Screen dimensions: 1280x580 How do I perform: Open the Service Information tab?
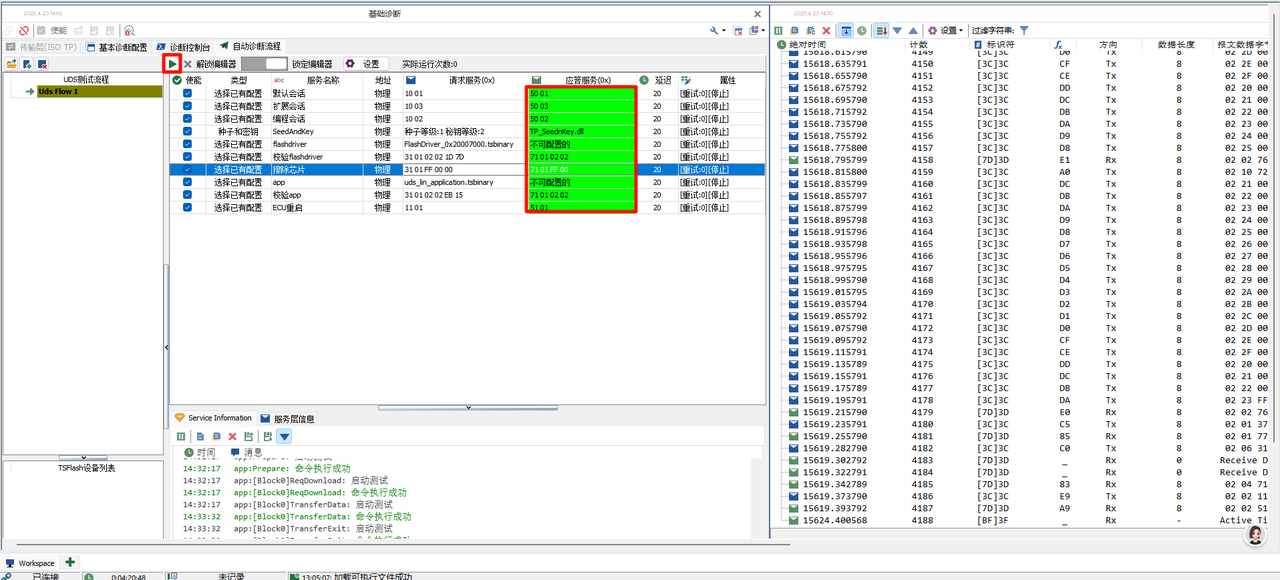[212, 418]
